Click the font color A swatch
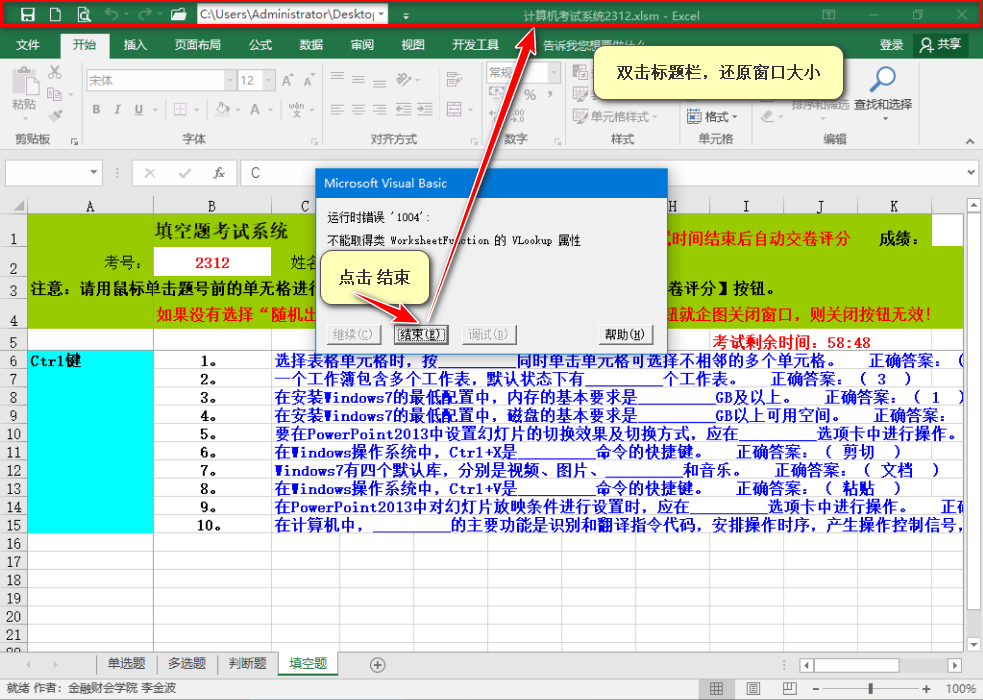This screenshot has height=700, width=983. (x=255, y=110)
